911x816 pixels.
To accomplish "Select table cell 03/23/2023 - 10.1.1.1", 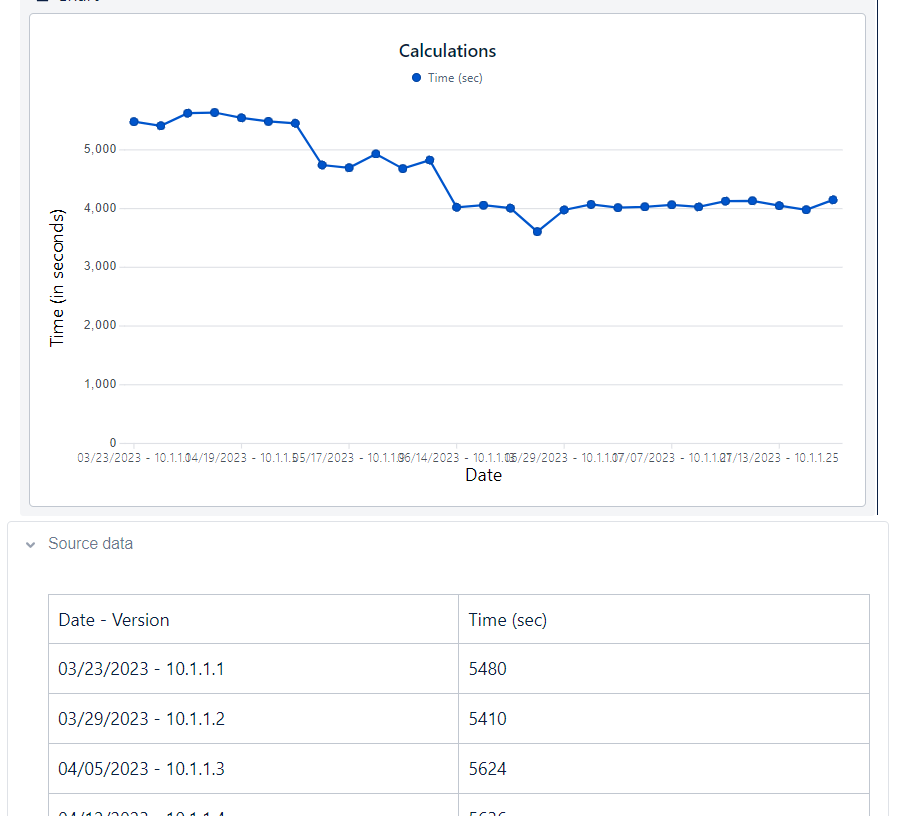I will click(253, 669).
